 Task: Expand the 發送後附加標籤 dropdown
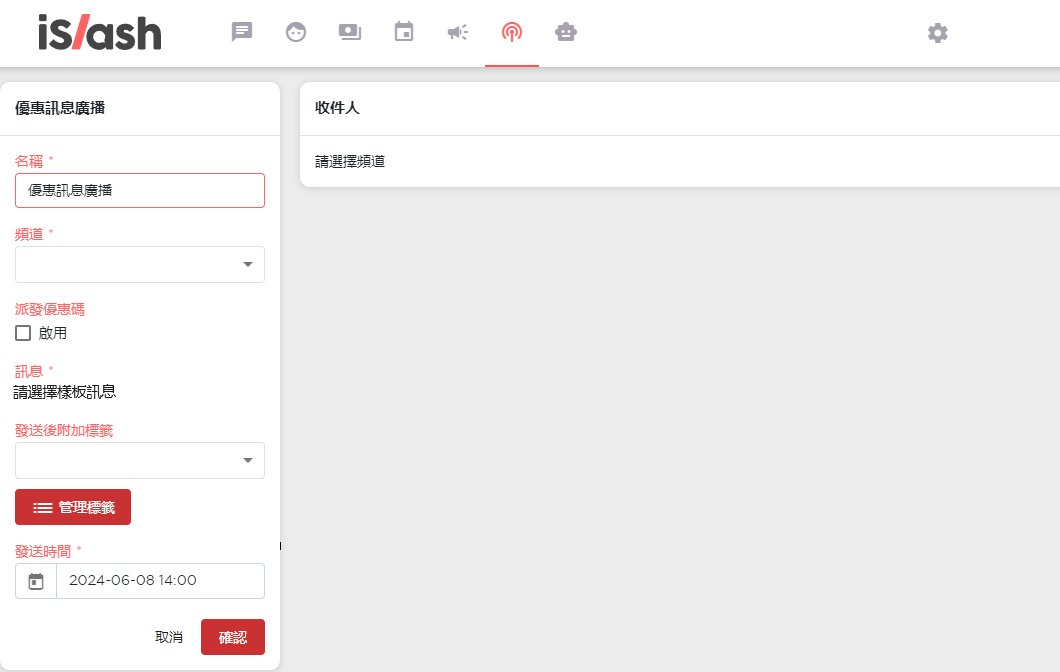pos(140,461)
